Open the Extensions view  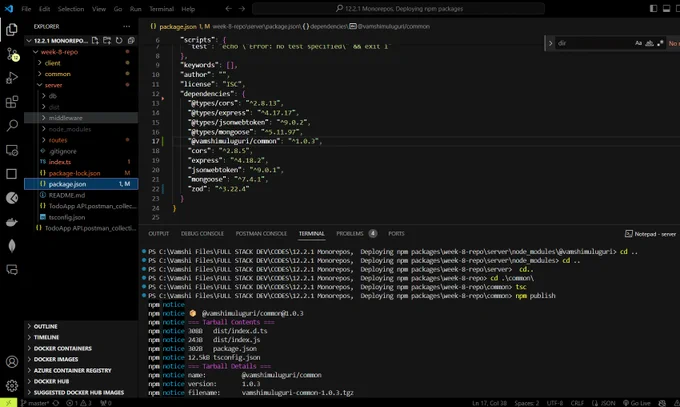click(12, 102)
